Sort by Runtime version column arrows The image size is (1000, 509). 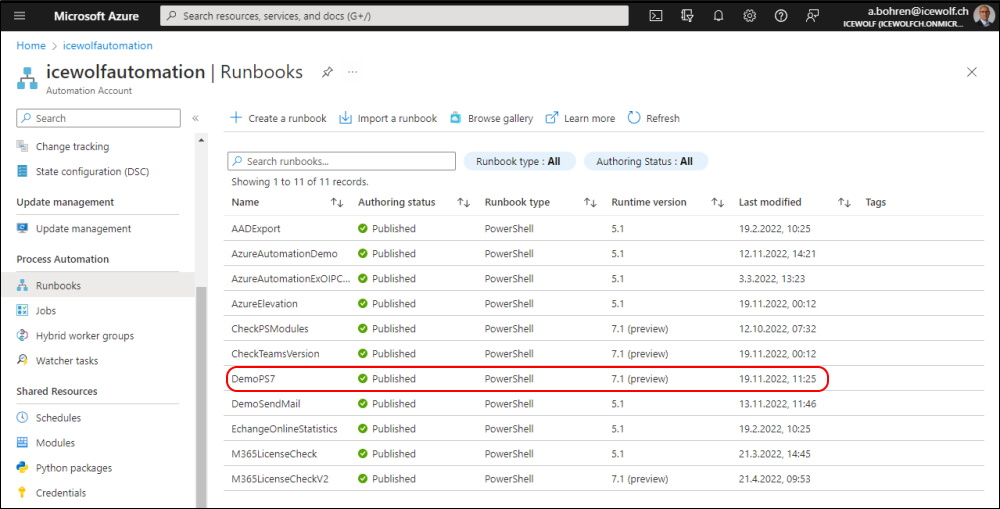point(717,203)
